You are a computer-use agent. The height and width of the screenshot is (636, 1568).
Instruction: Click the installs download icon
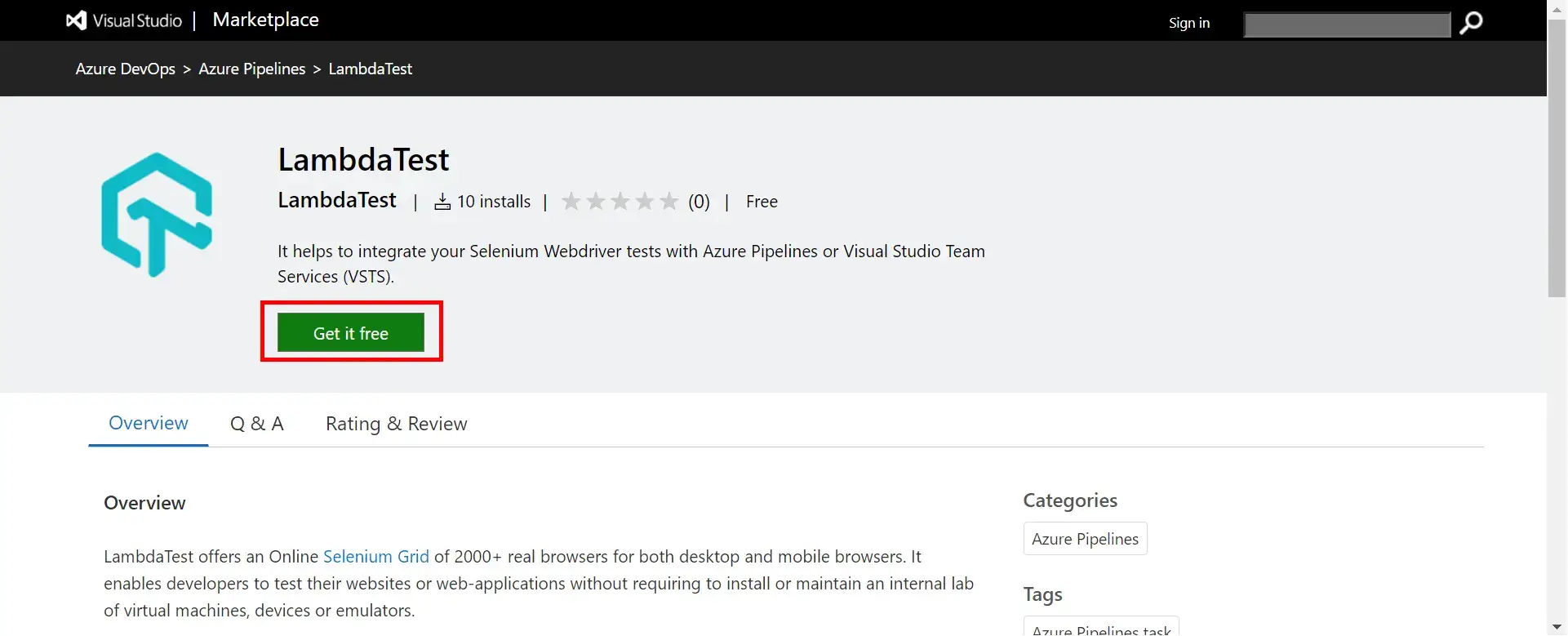(x=442, y=202)
